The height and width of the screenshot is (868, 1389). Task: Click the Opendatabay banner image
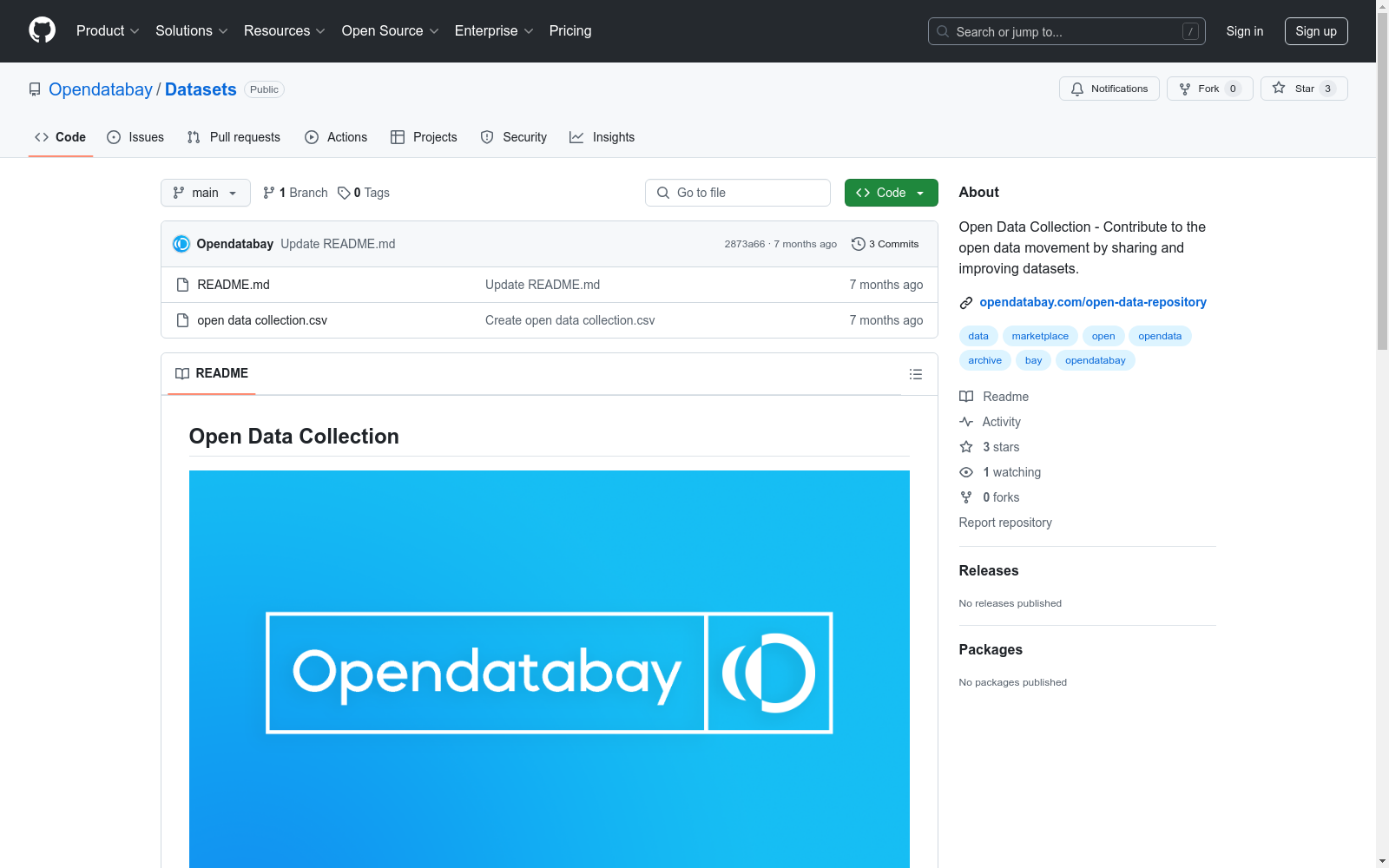coord(550,669)
